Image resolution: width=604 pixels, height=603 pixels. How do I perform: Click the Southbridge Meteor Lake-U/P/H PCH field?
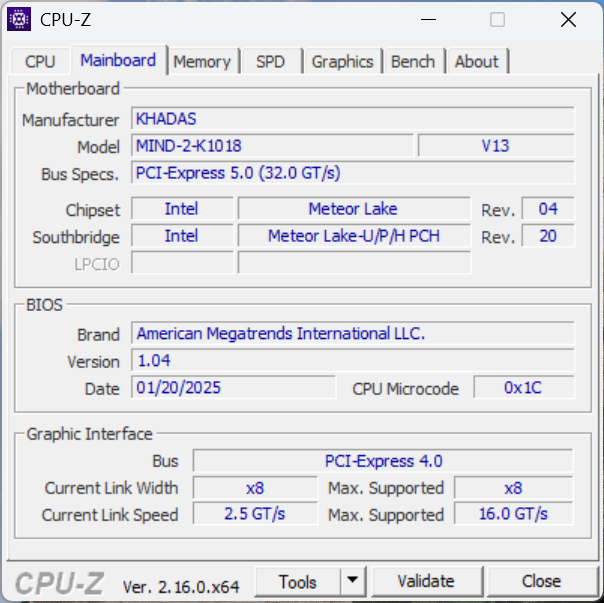354,235
